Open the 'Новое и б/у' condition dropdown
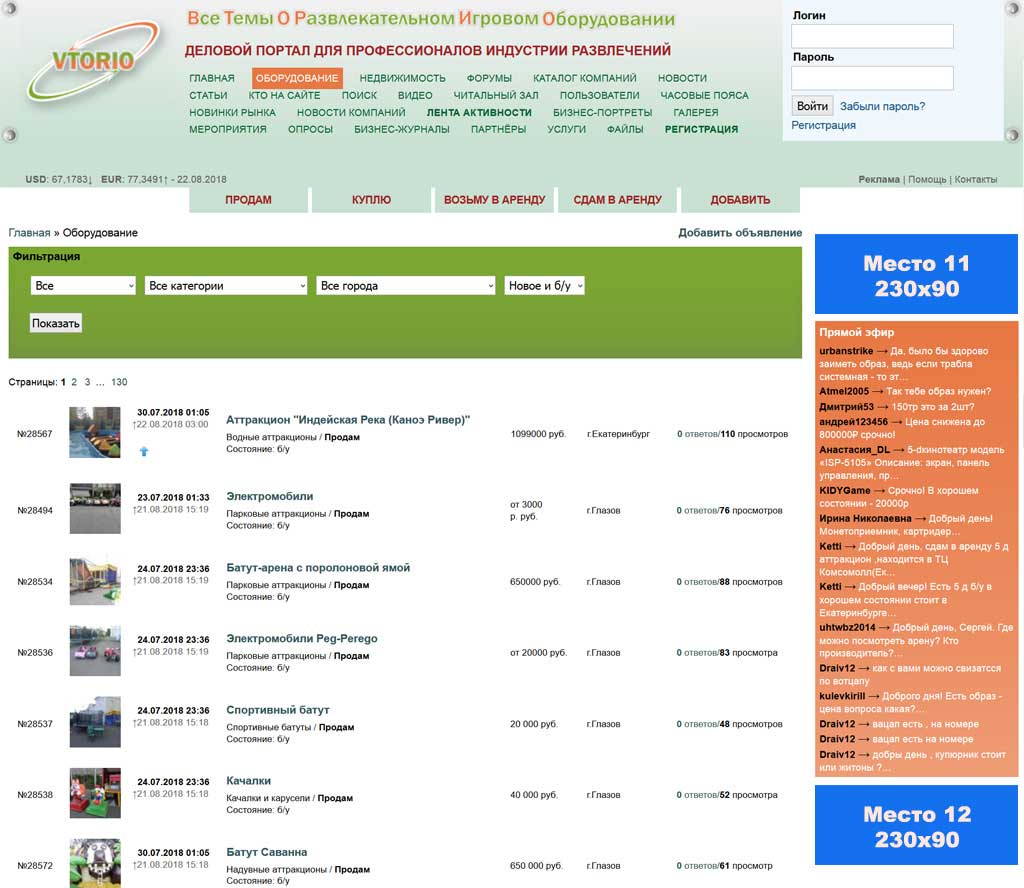 point(544,286)
